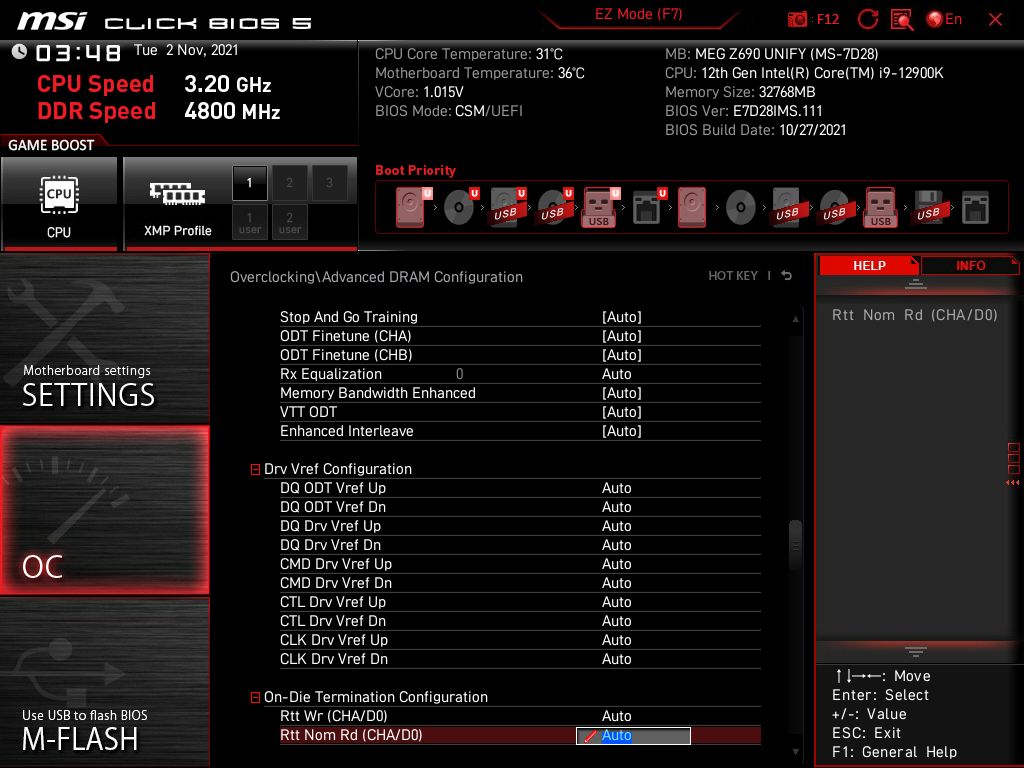Open the HOT KEY list

pos(733,276)
